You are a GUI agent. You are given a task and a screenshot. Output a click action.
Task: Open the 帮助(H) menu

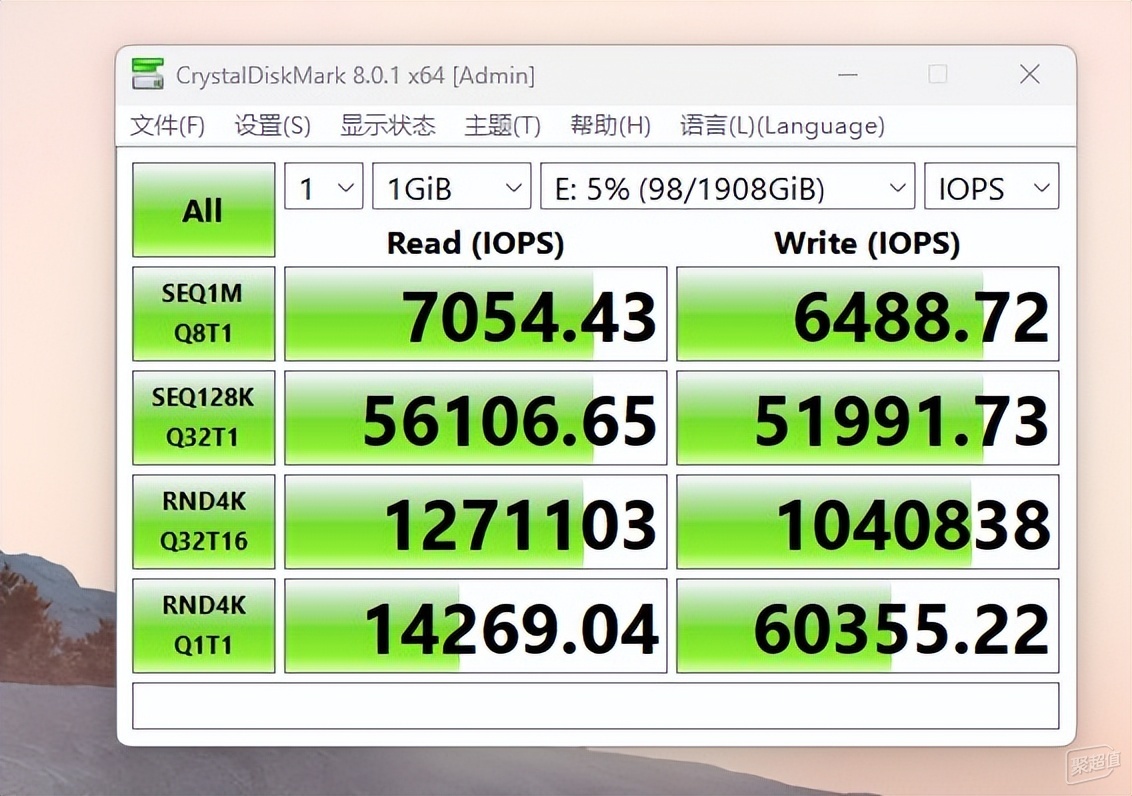click(x=610, y=126)
